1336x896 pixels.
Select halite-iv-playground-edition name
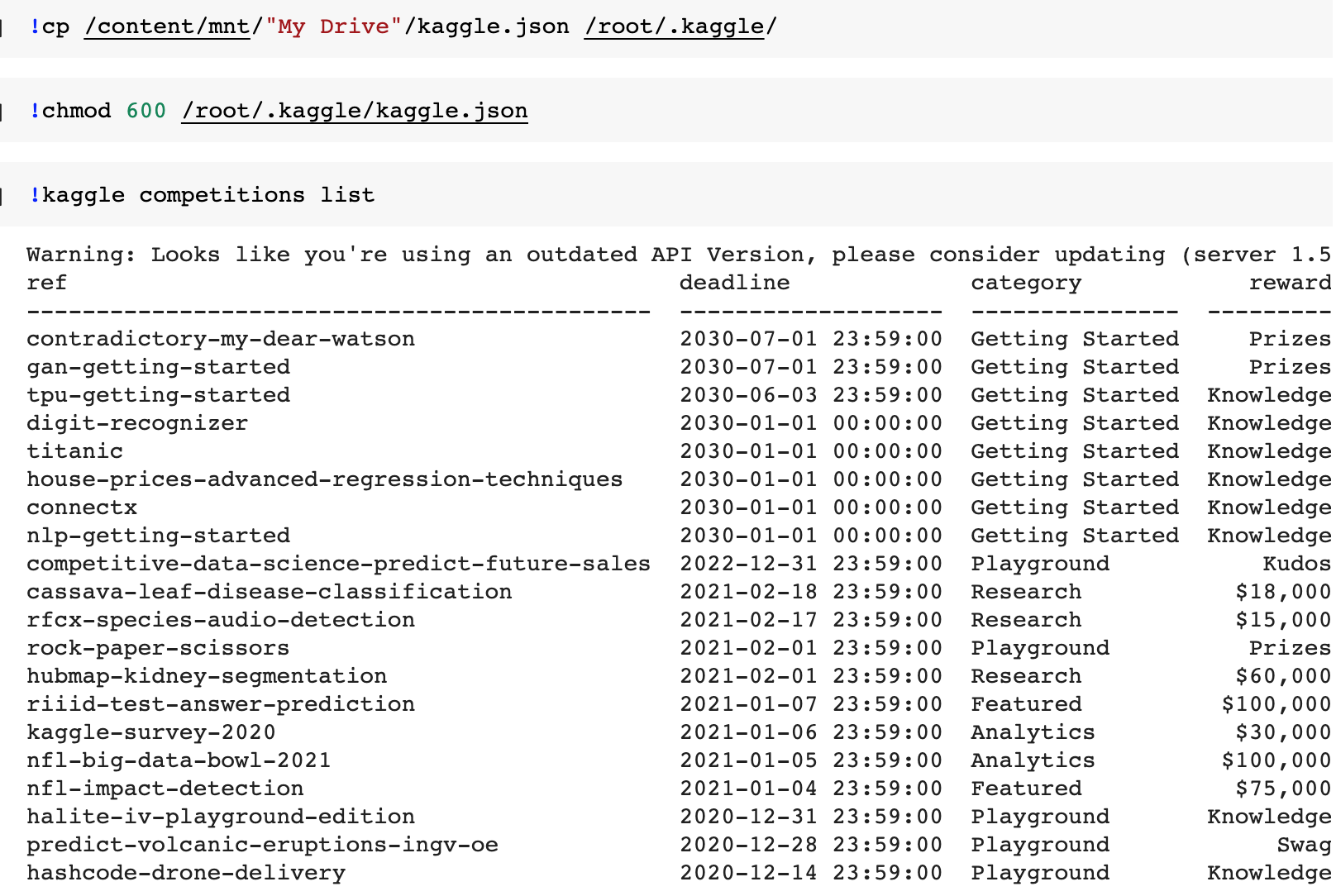coord(221,817)
